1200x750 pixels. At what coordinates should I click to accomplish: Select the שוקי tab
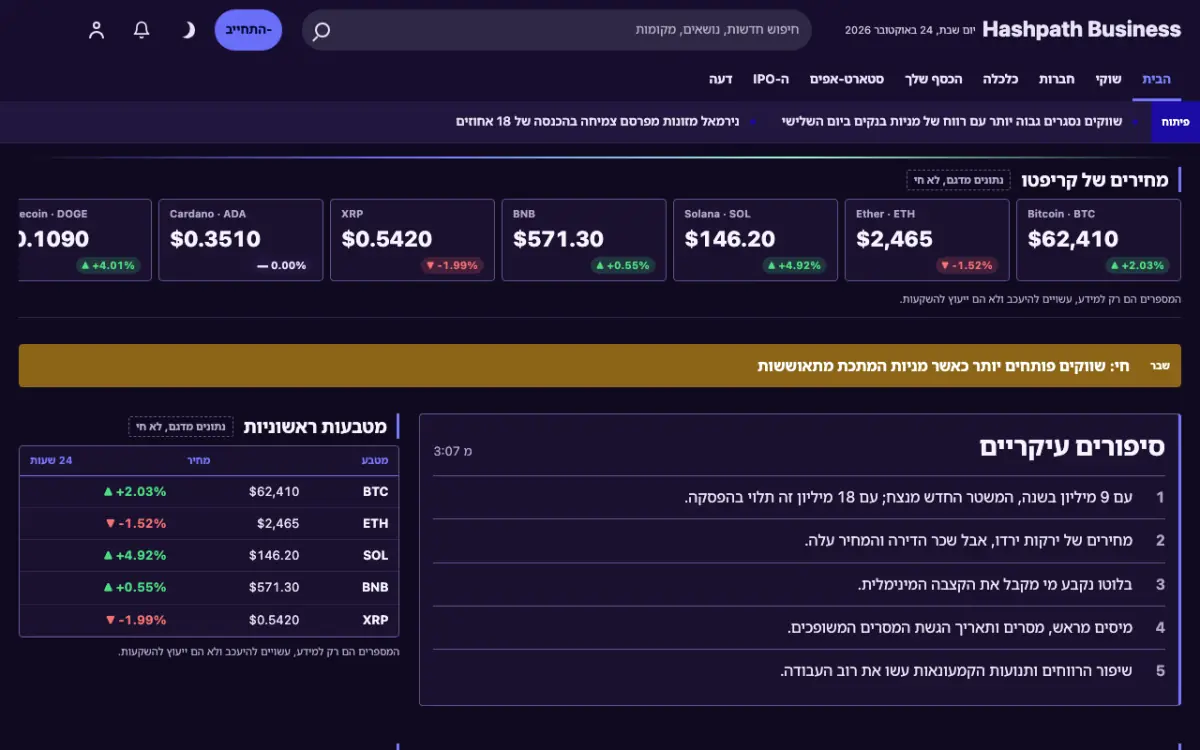pos(1108,79)
